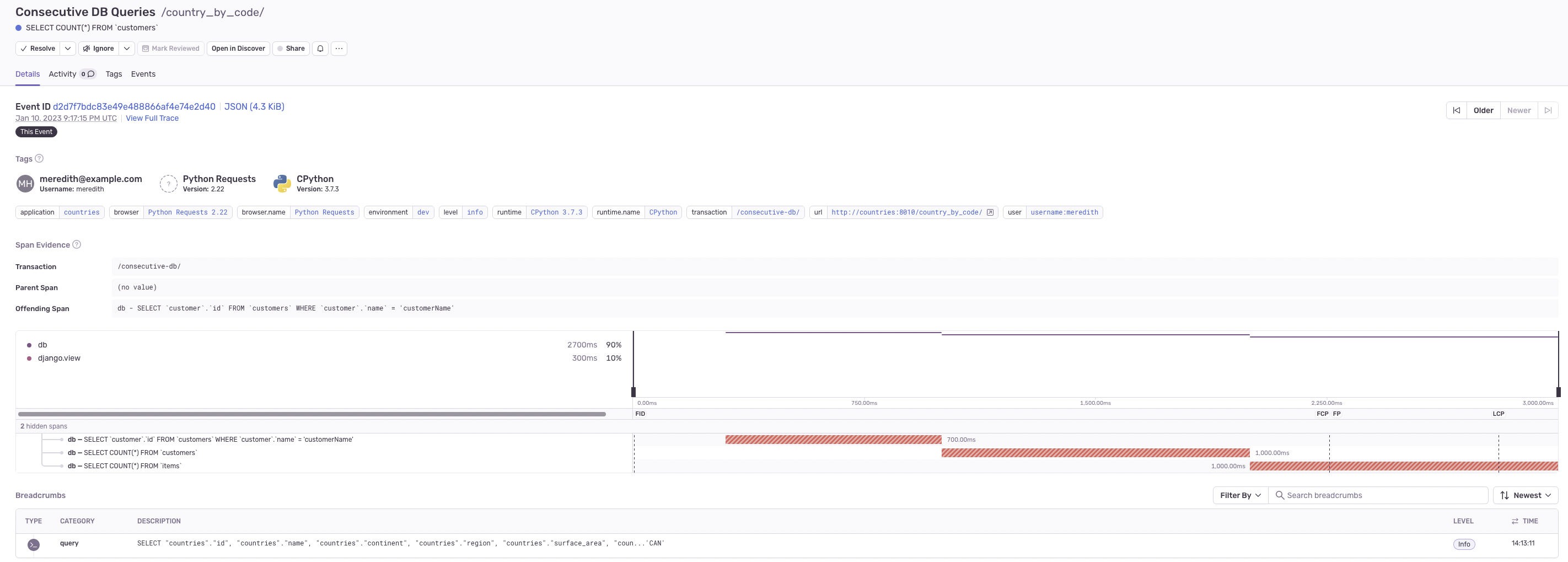Image resolution: width=1568 pixels, height=562 pixels.
Task: Switch to the Events tab
Action: (143, 74)
